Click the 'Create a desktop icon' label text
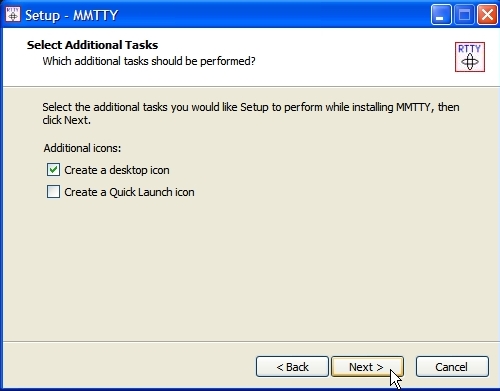Image resolution: width=500 pixels, height=391 pixels. [x=117, y=170]
